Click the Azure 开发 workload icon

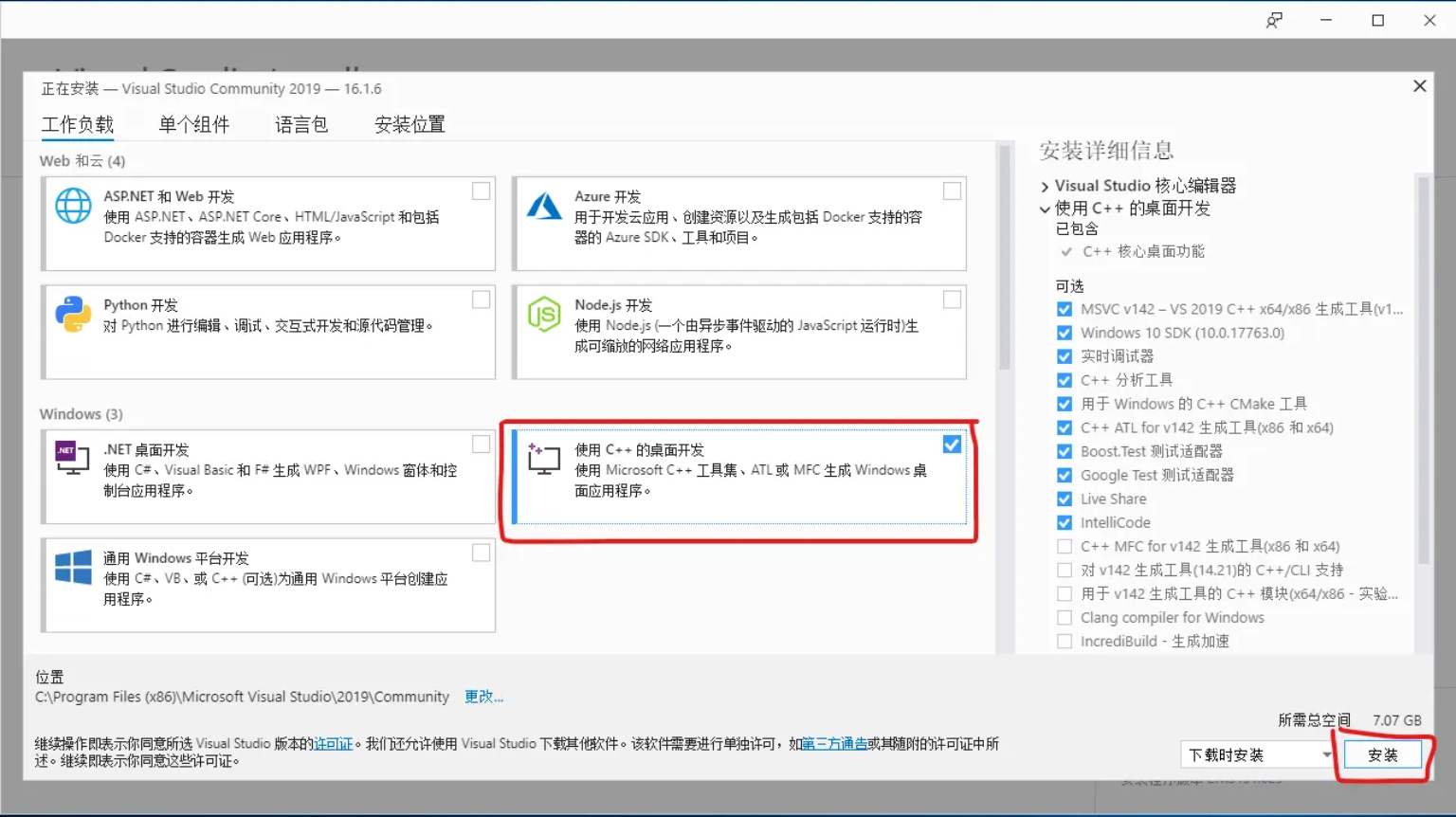point(544,206)
